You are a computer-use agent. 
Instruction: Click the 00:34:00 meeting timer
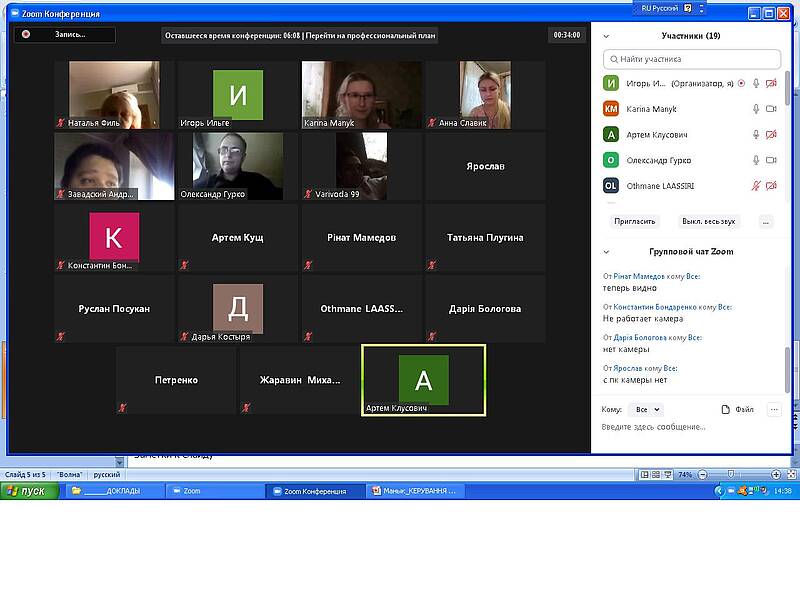[567, 35]
